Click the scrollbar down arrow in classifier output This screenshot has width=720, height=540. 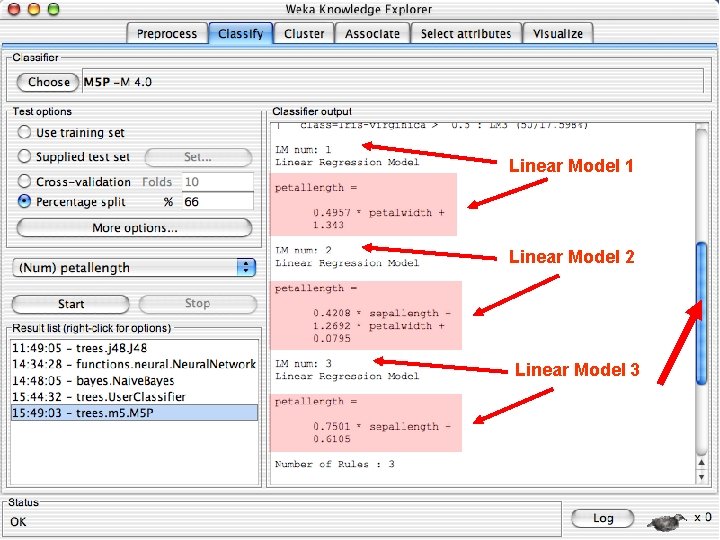coord(701,477)
